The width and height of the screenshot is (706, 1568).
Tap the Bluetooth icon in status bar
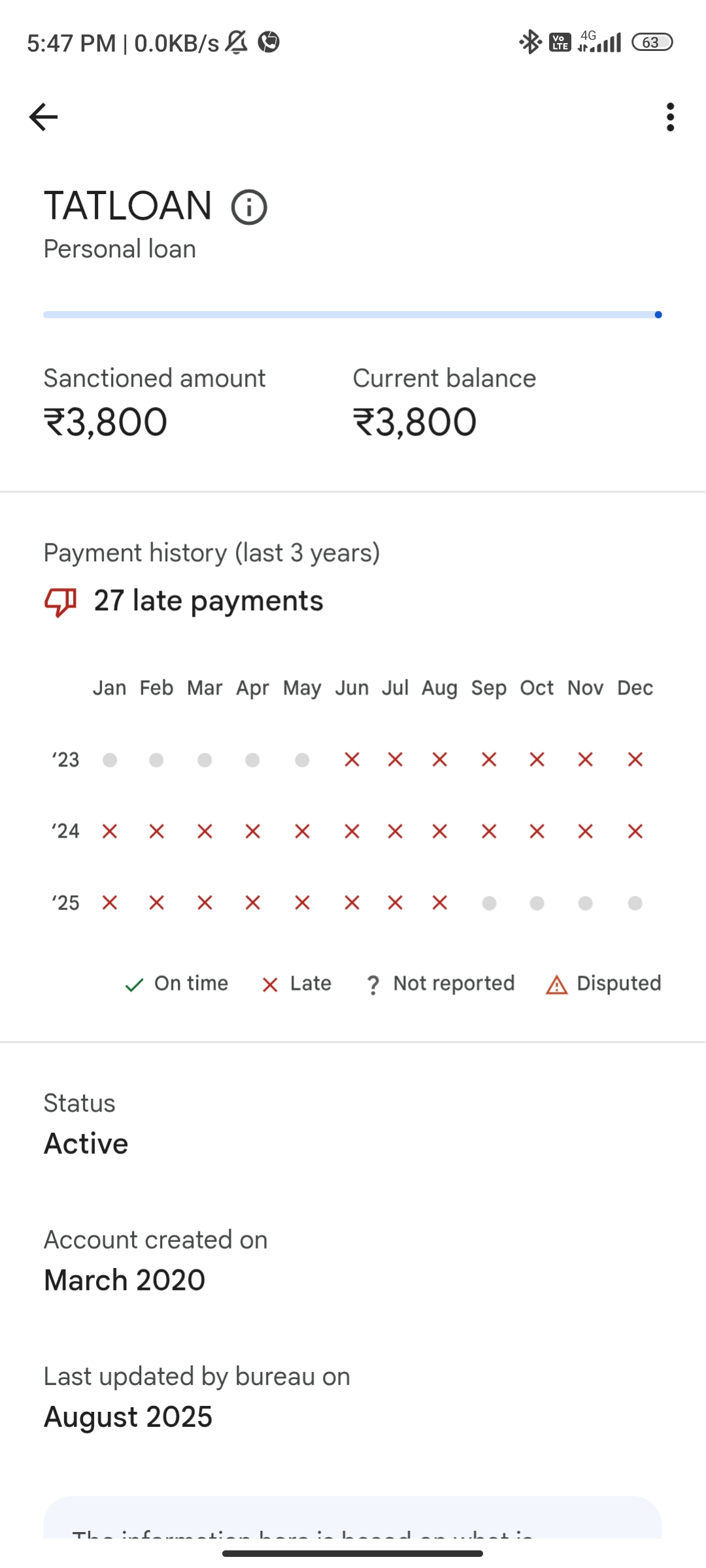click(x=529, y=42)
